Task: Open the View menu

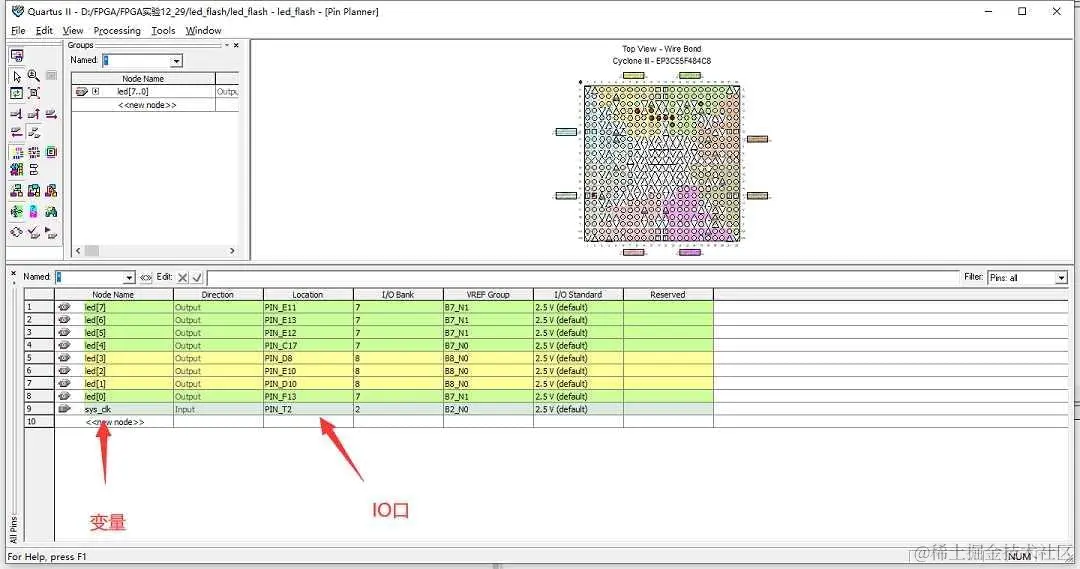Action: [x=73, y=30]
